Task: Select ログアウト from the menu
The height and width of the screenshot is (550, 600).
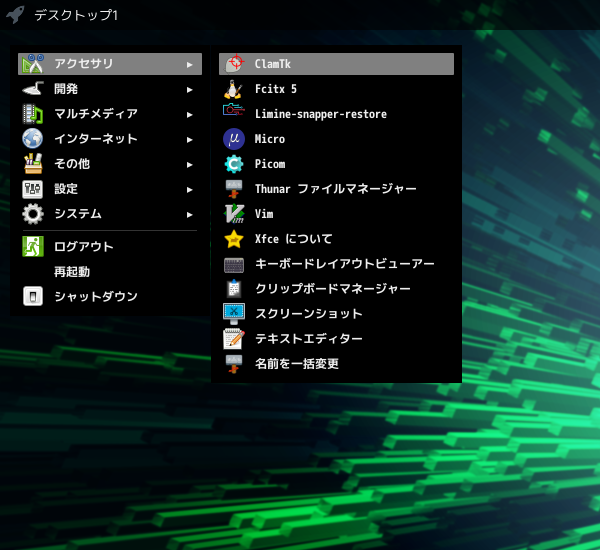Action: (x=110, y=246)
